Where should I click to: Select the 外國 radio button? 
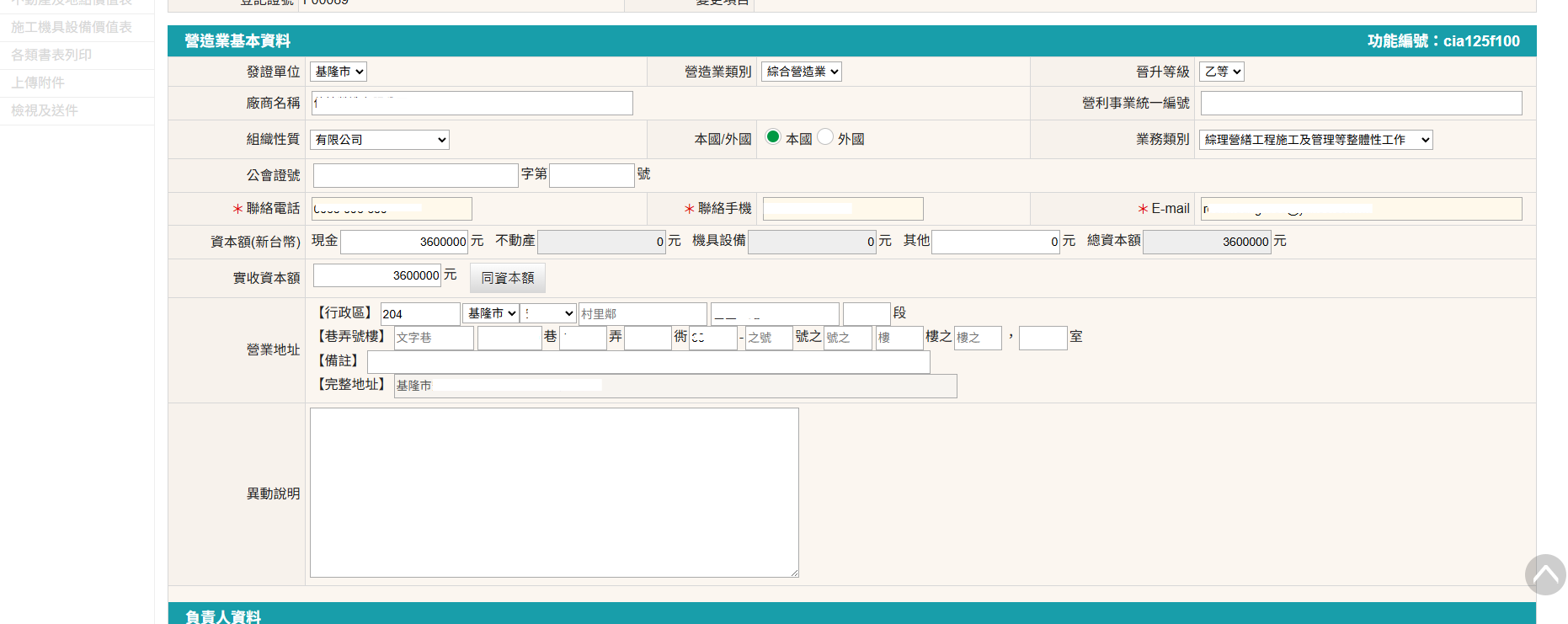coord(825,136)
